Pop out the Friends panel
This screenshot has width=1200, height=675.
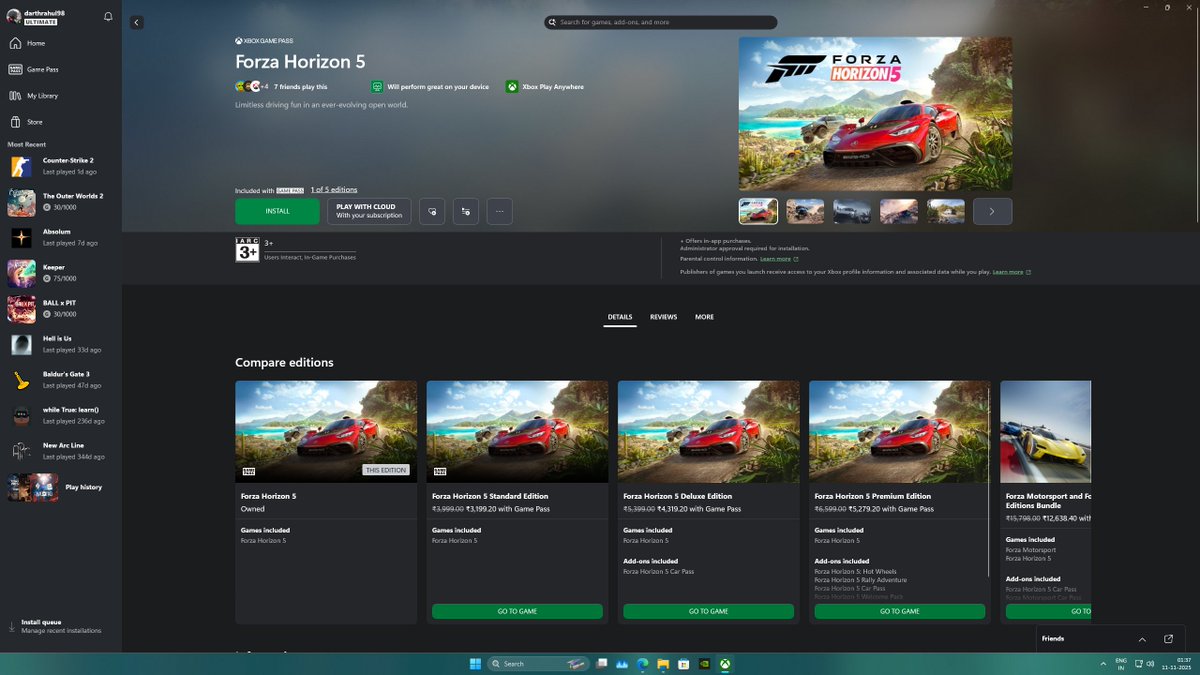(x=1169, y=639)
